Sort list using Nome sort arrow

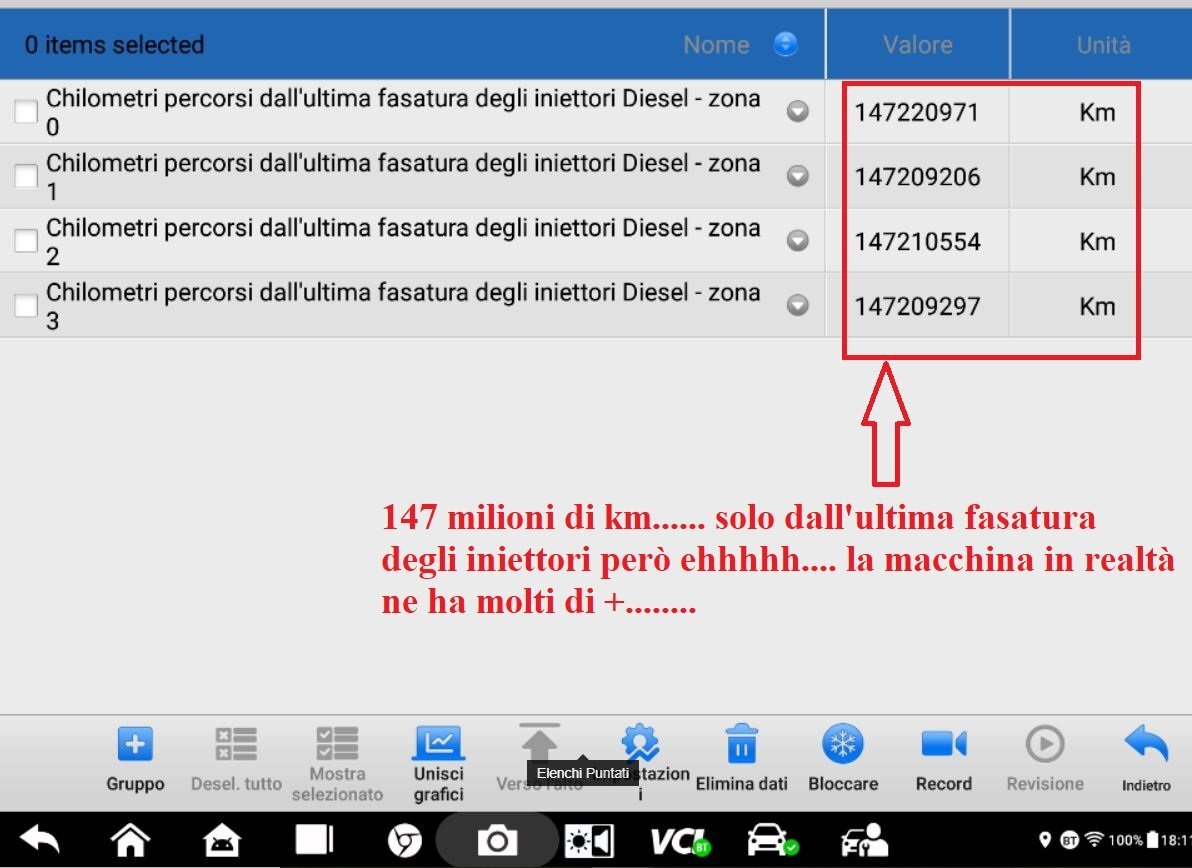click(x=787, y=44)
